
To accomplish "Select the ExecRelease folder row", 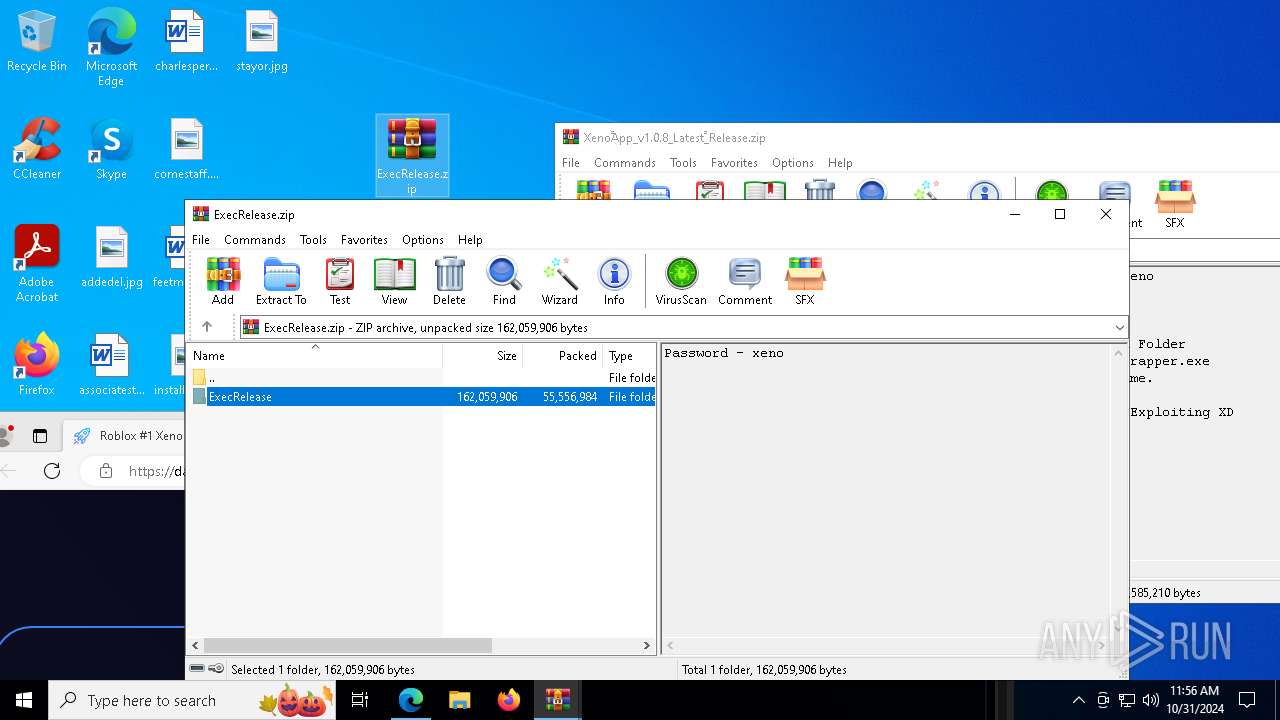I will 421,397.
